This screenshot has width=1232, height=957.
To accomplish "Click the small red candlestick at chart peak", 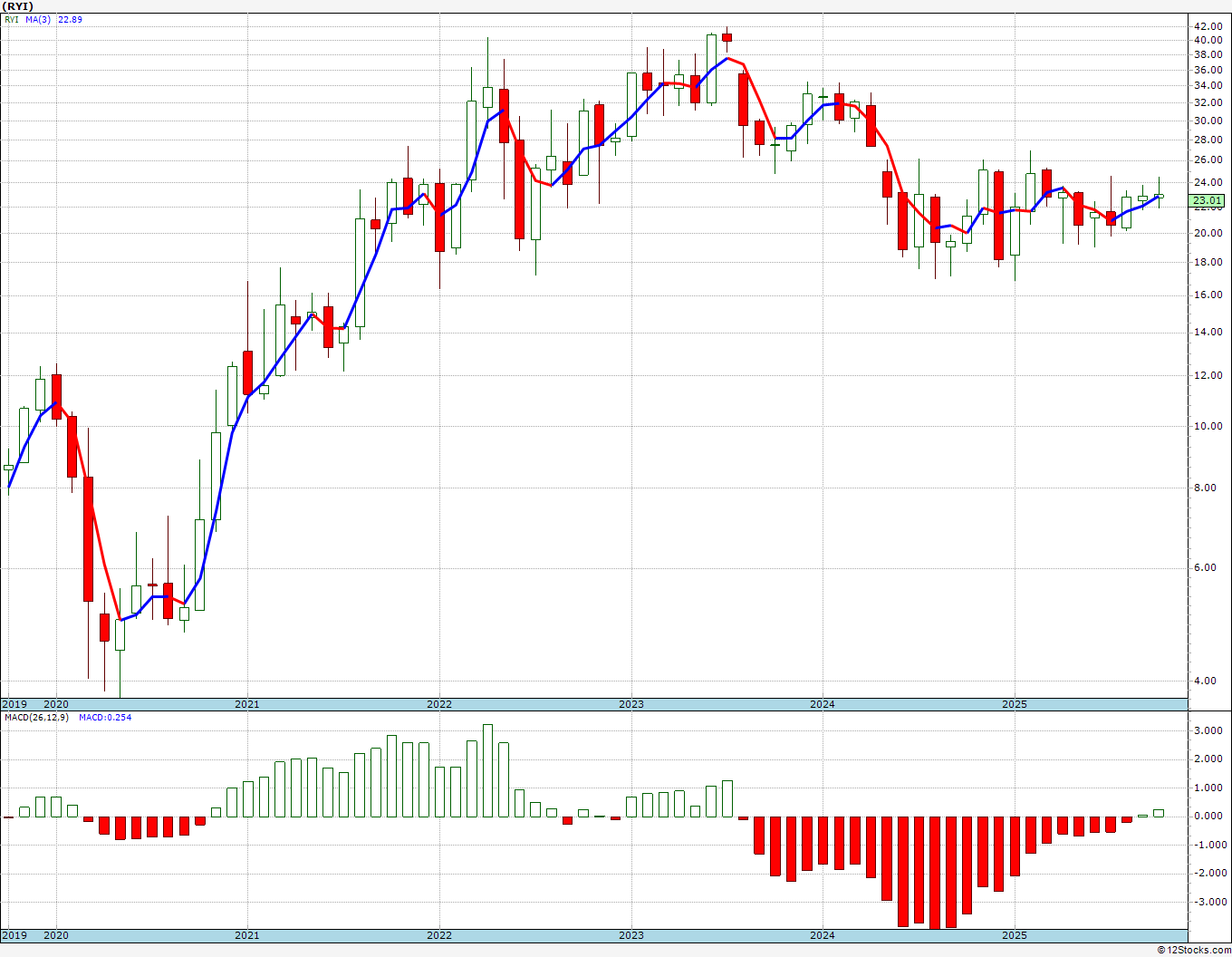I will tap(727, 37).
